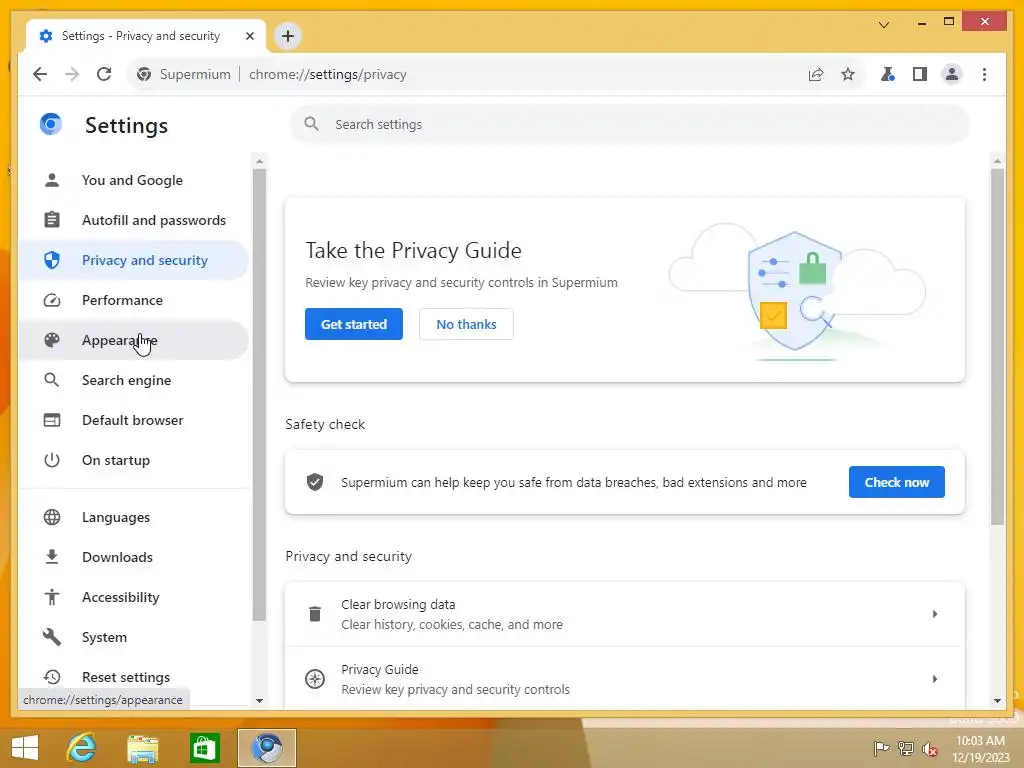Viewport: 1024px width, 768px height.
Task: Click the Supermium logo beside Settings
Action: pyautogui.click(x=51, y=124)
